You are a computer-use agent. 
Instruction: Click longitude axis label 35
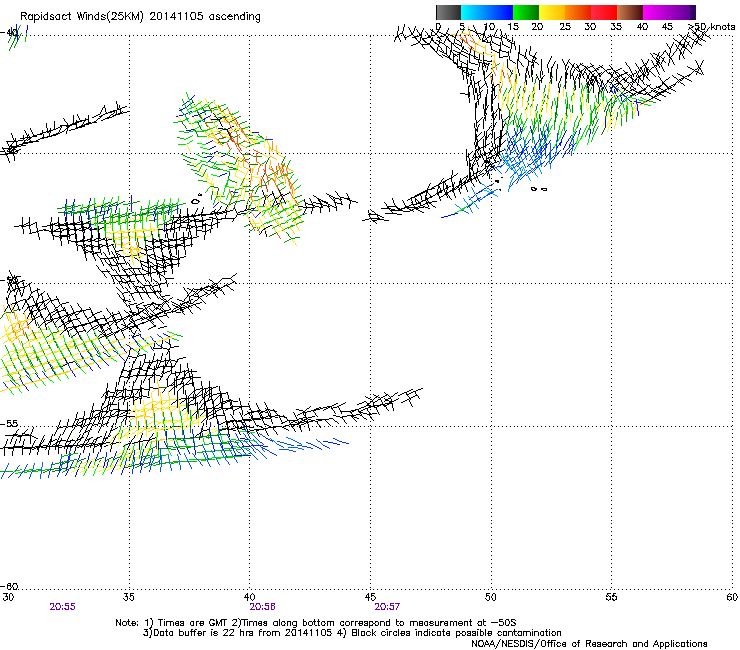pyautogui.click(x=129, y=597)
